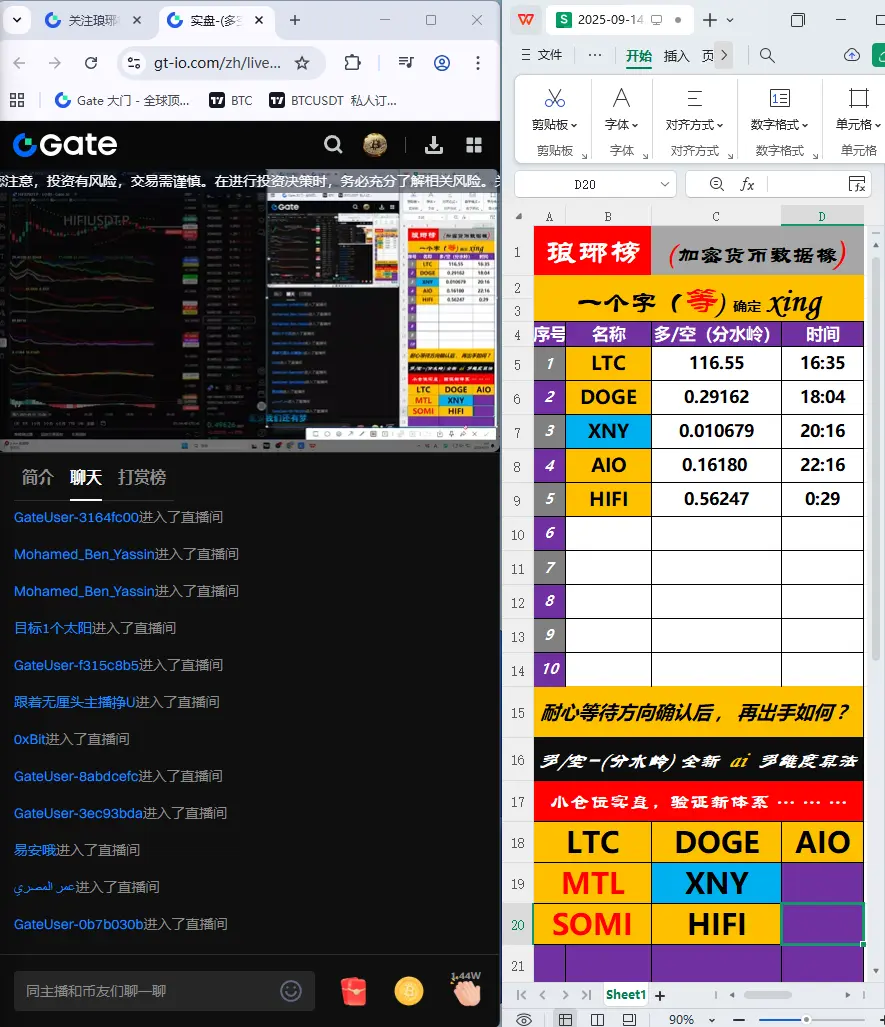885x1027 pixels.
Task: Select the column D header
Action: pos(821,216)
